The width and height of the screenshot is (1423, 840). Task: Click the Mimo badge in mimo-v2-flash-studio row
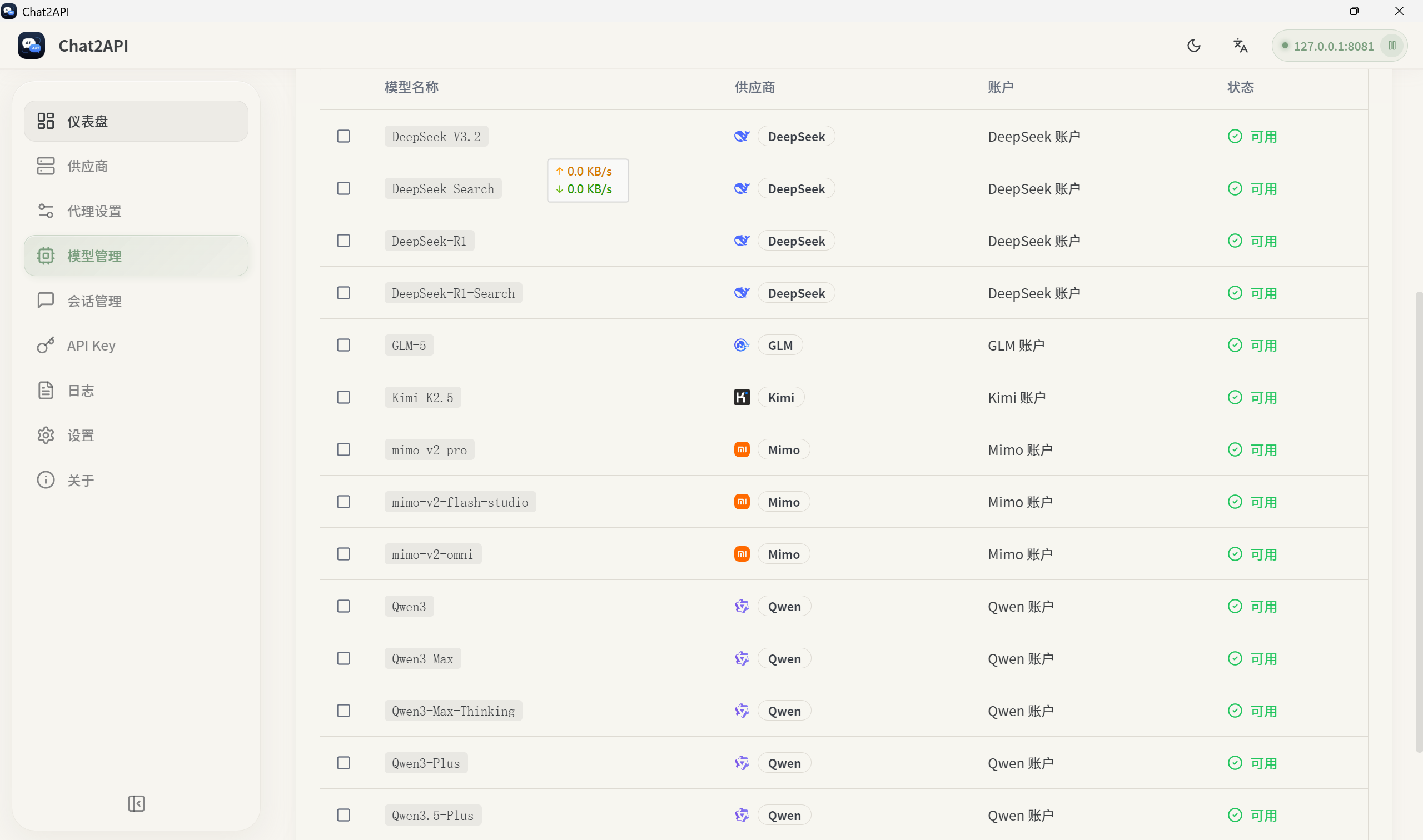(784, 502)
